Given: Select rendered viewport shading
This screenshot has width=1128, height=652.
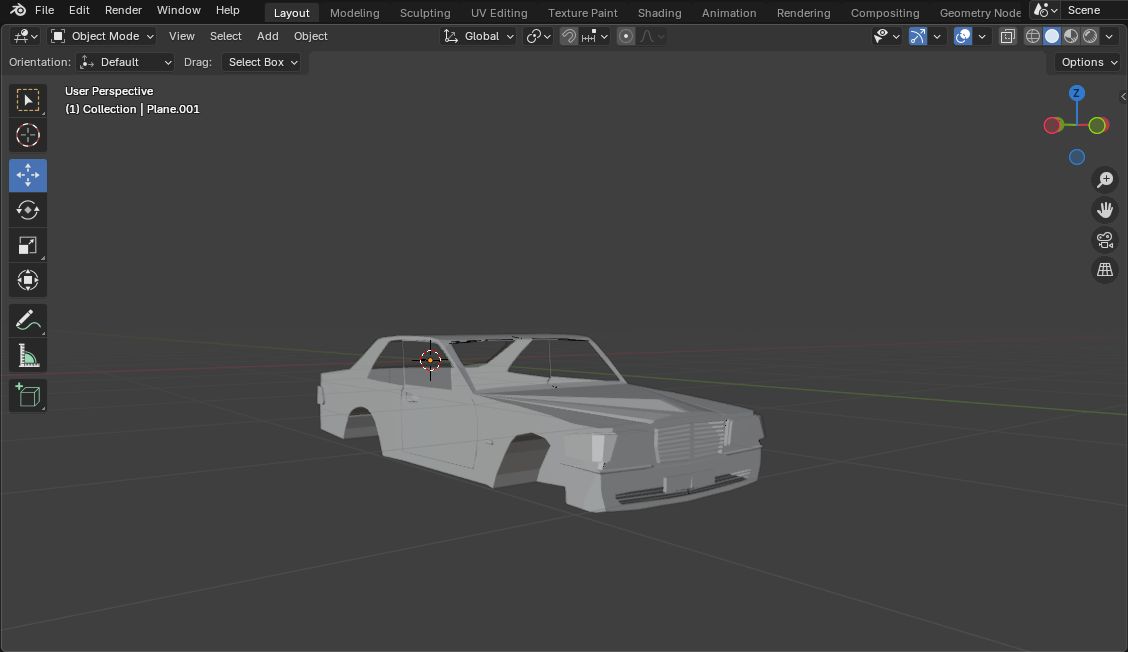Looking at the screenshot, I should 1091,36.
